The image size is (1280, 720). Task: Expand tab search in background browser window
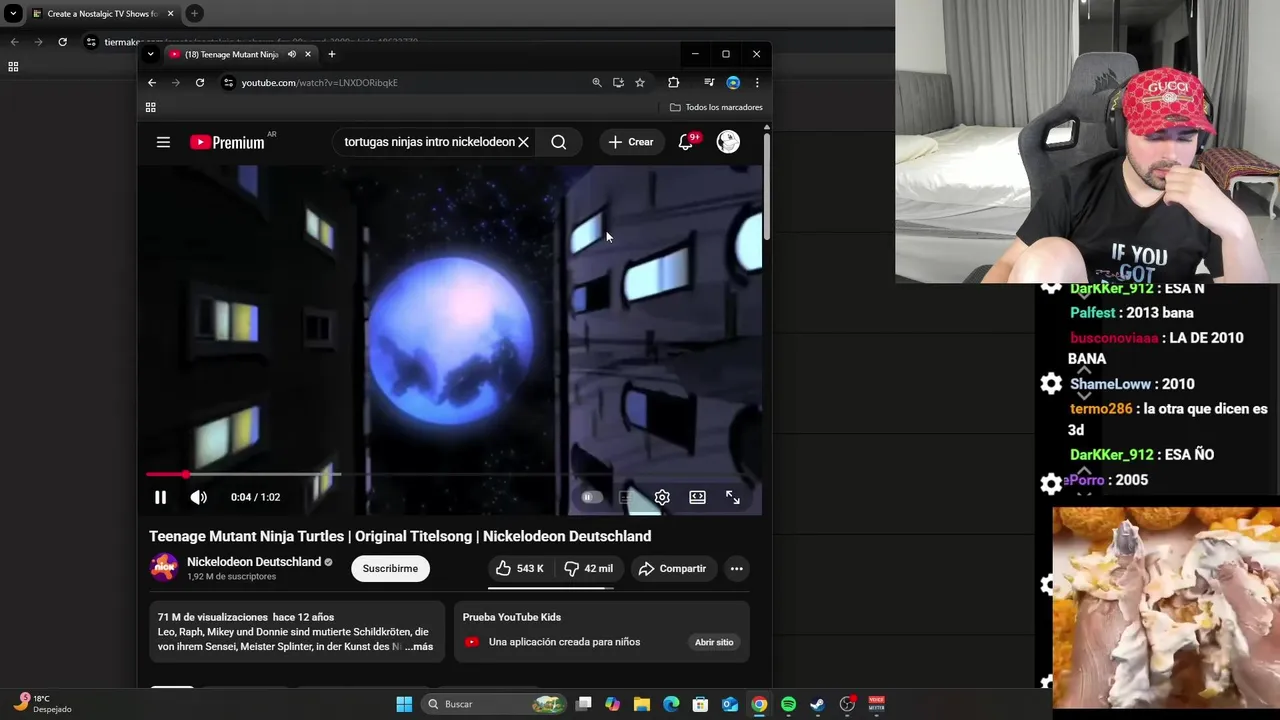point(13,14)
